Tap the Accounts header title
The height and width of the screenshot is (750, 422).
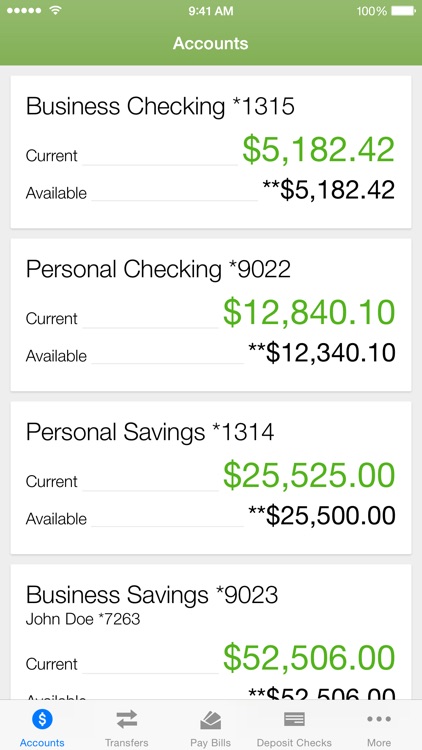tap(211, 43)
